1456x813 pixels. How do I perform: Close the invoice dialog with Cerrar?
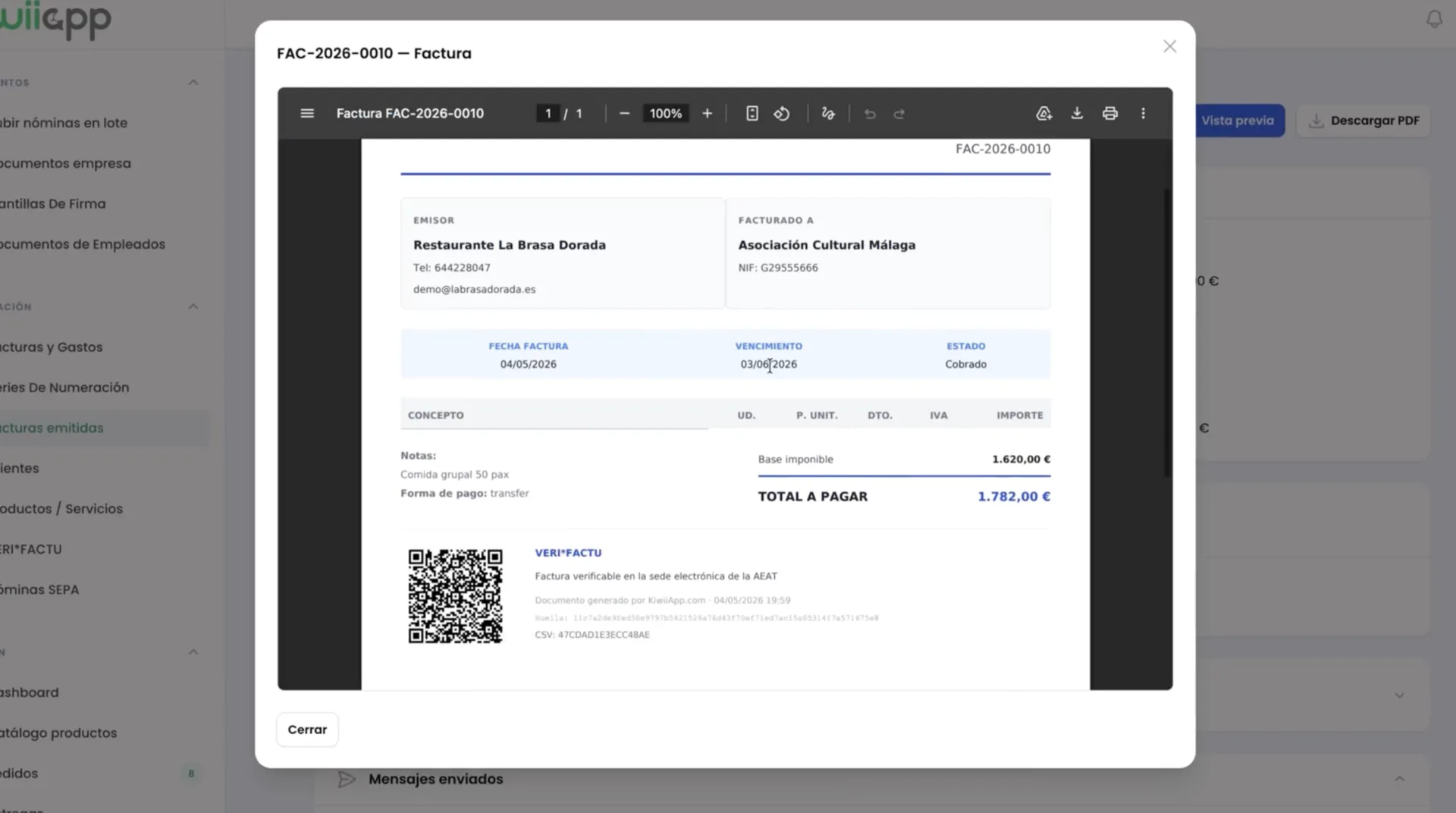[307, 730]
